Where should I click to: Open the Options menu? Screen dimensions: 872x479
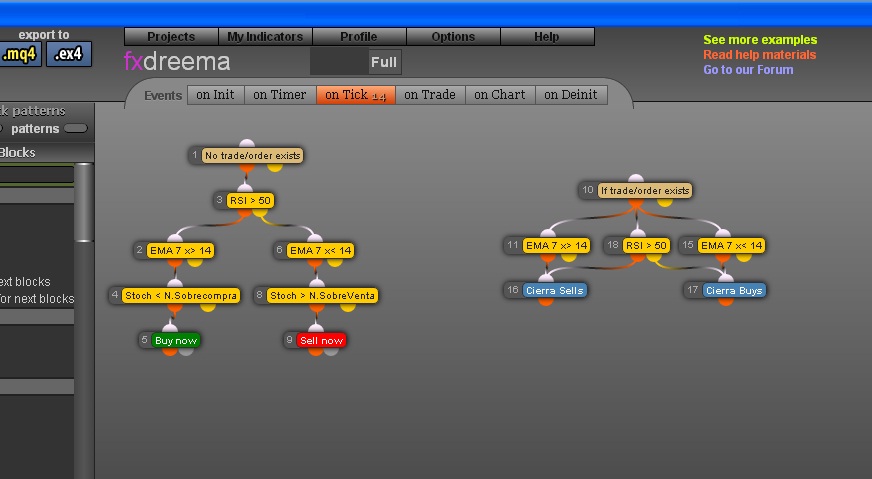point(453,37)
